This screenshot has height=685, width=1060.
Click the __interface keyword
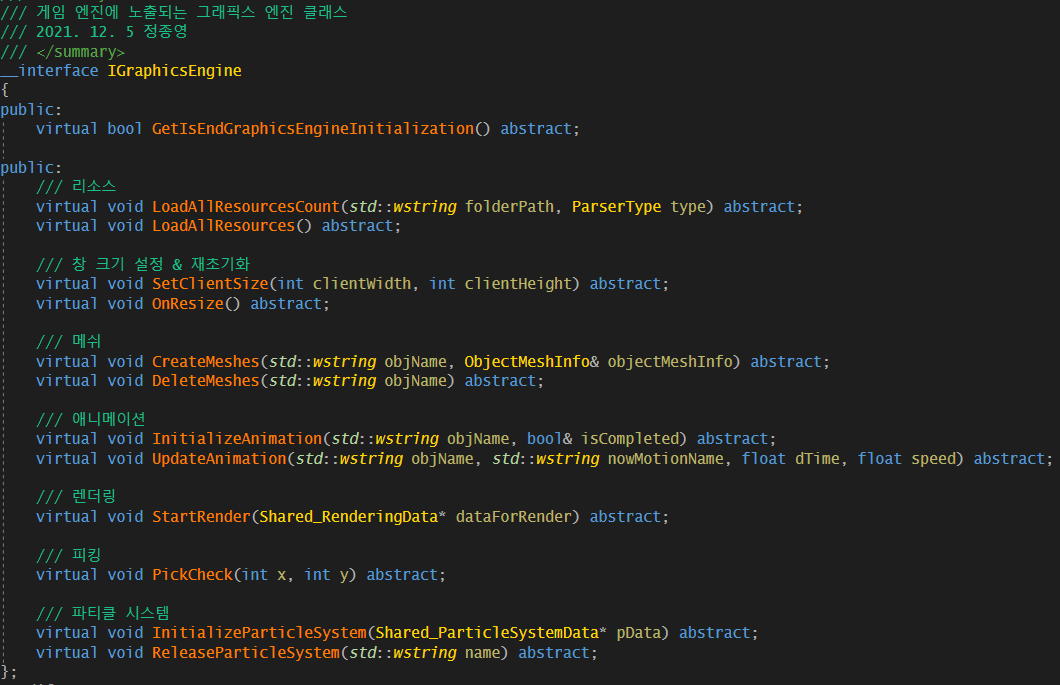[x=49, y=71]
